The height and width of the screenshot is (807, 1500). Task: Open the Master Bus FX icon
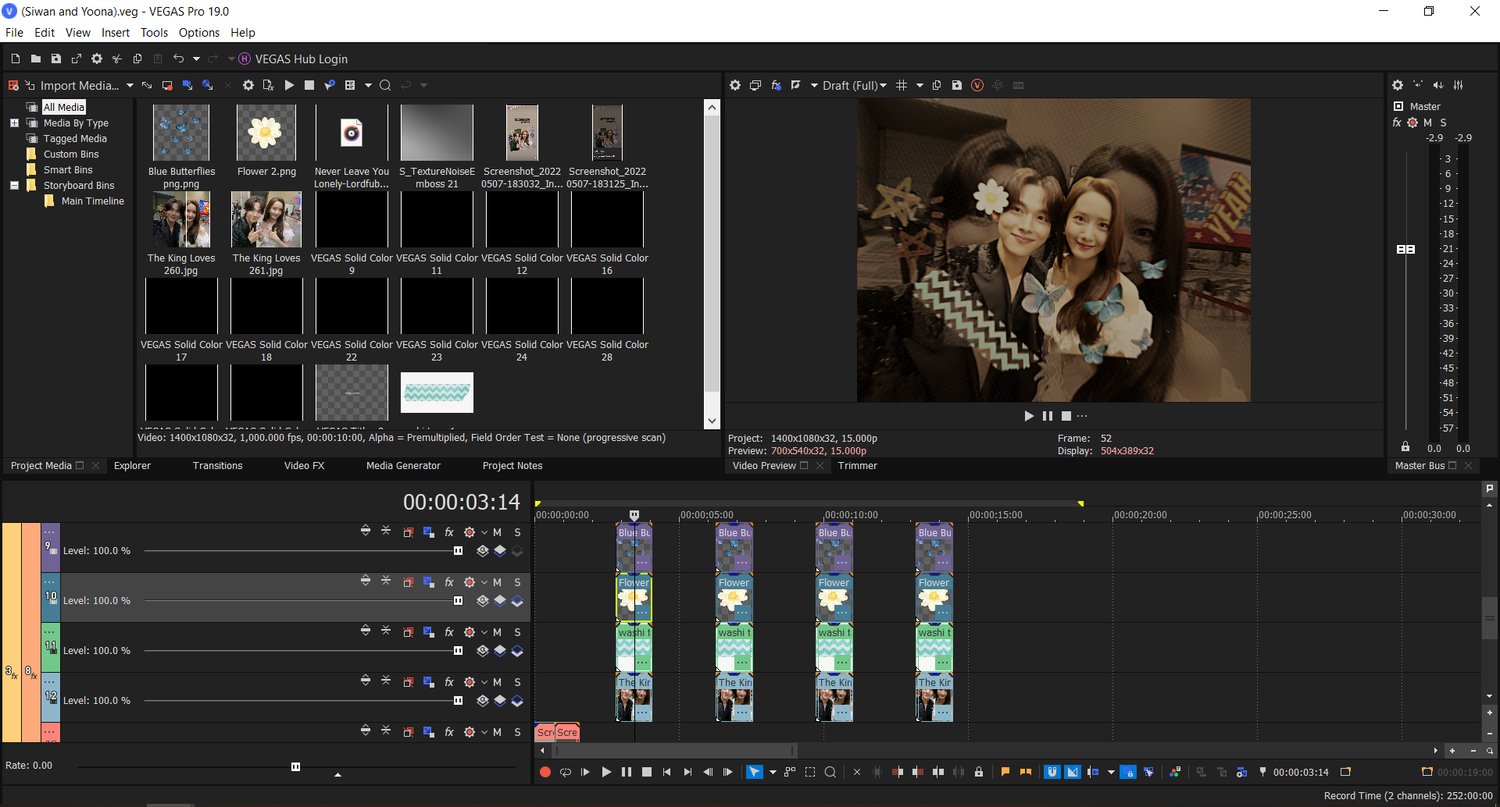point(1397,122)
